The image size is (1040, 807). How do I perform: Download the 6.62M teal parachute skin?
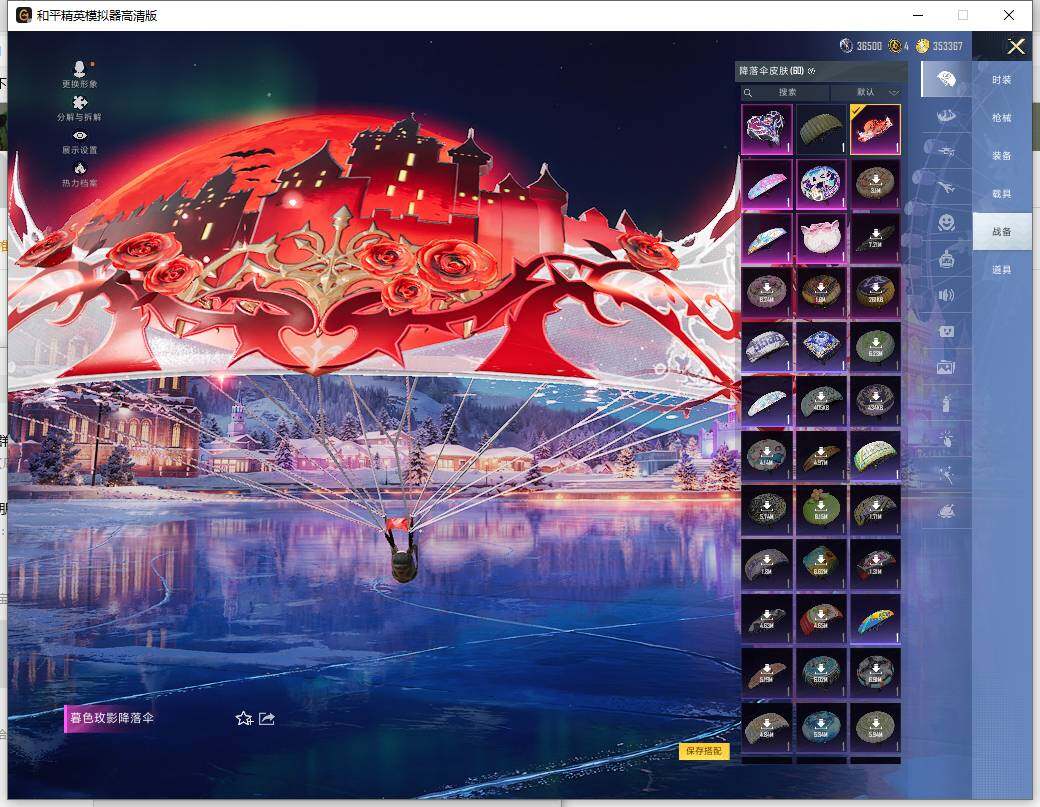[821, 564]
